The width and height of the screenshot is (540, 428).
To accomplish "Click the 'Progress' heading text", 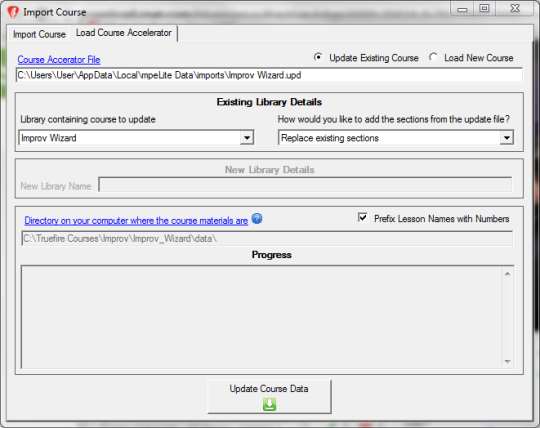I will coord(272,255).
